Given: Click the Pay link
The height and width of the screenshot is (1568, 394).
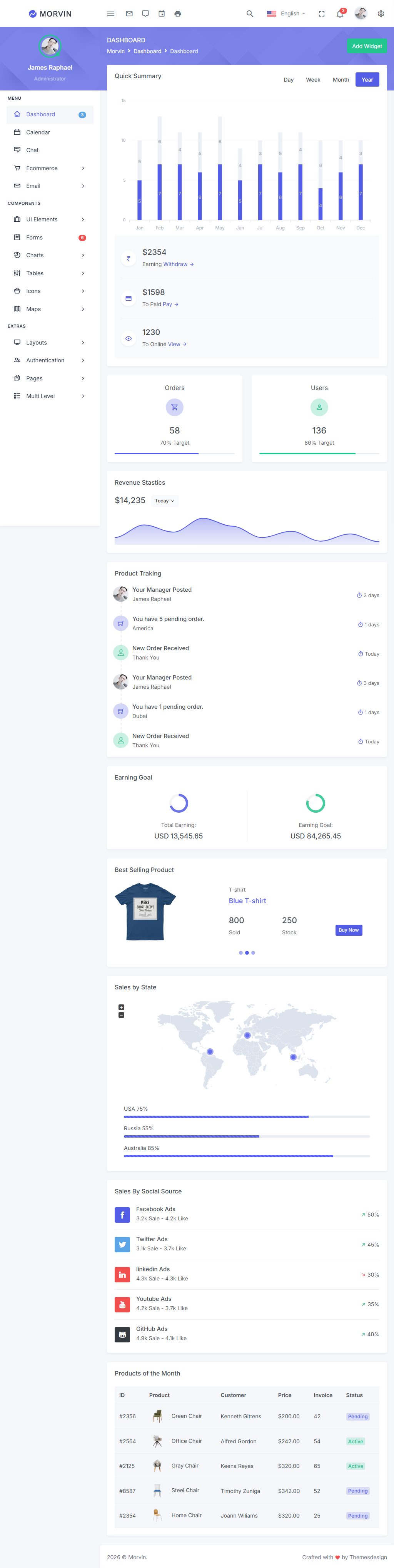Looking at the screenshot, I should 170,305.
